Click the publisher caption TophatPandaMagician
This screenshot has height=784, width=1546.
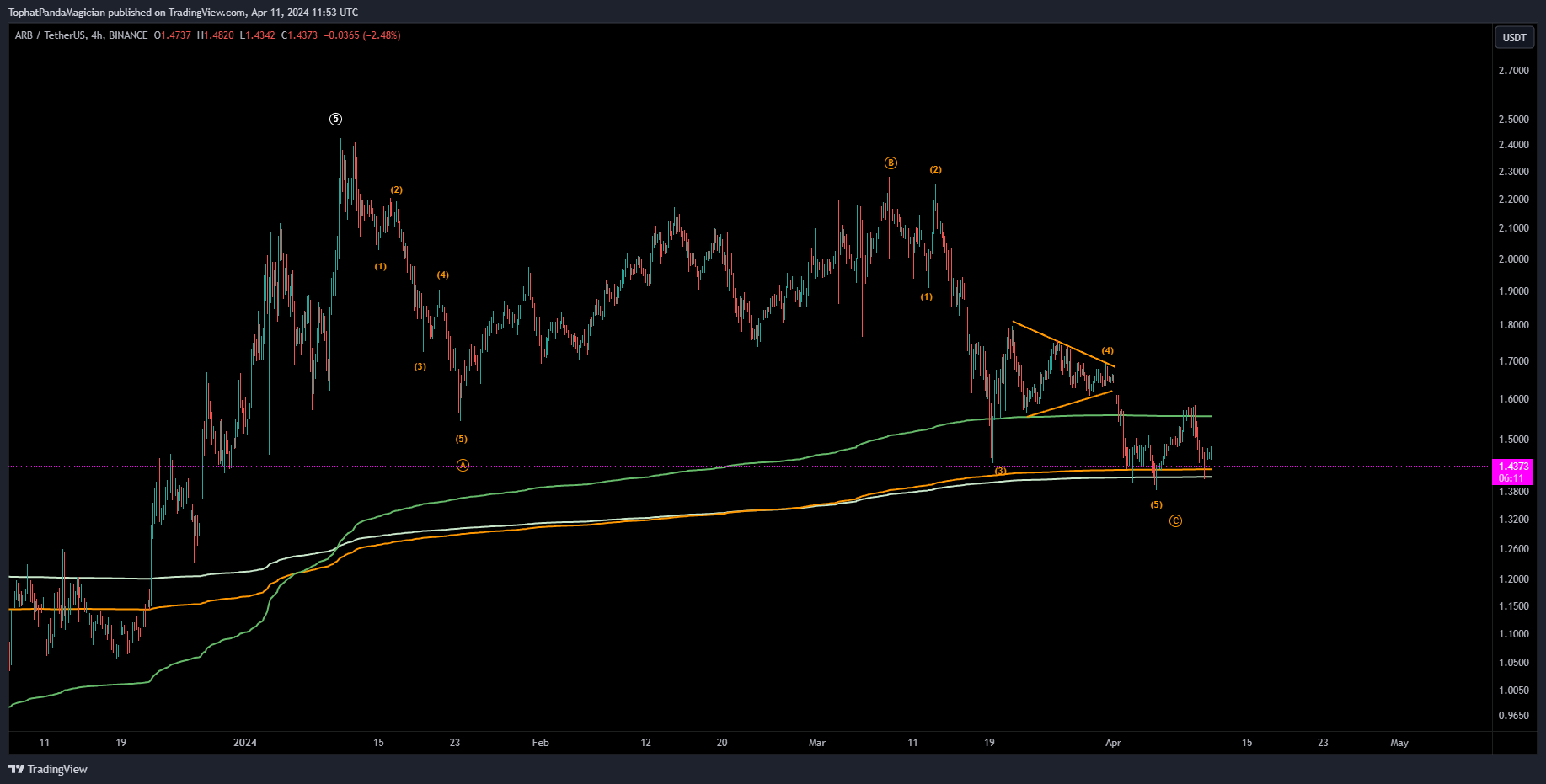(x=56, y=13)
